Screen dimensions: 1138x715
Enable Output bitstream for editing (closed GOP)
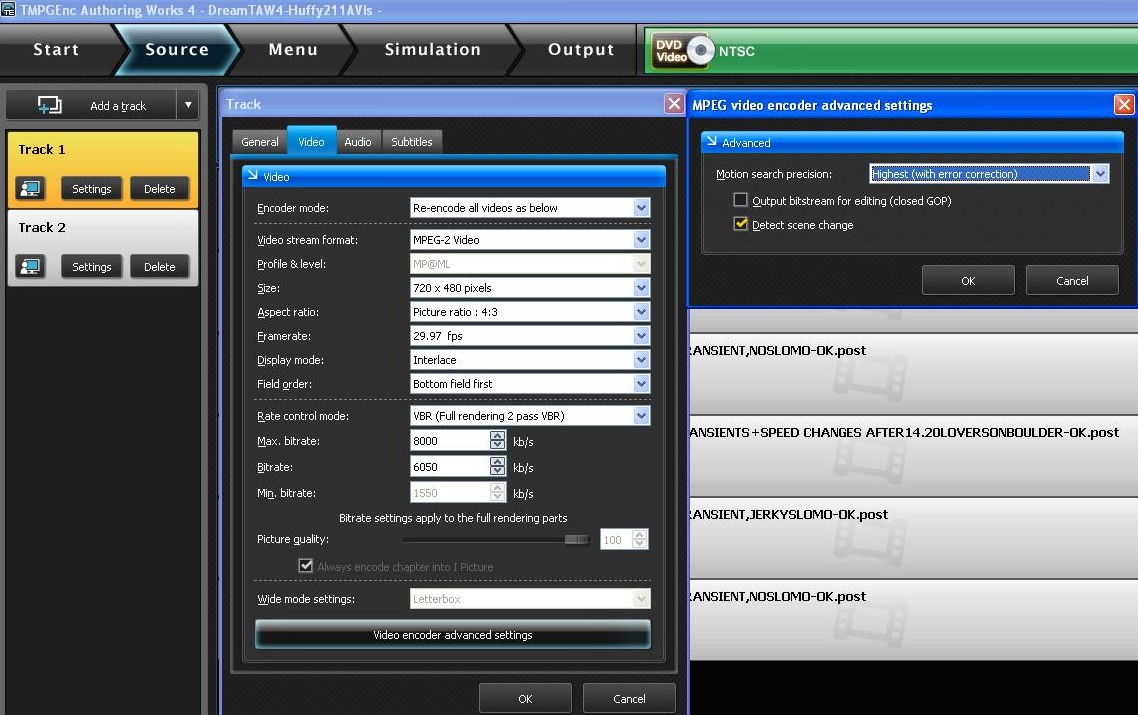click(x=740, y=200)
